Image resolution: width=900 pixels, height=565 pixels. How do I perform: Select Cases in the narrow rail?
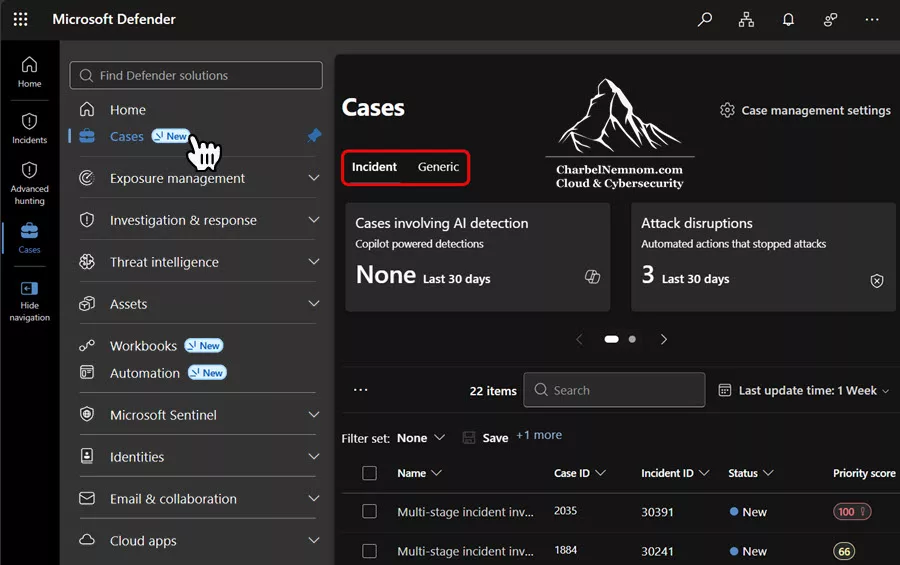(x=29, y=238)
